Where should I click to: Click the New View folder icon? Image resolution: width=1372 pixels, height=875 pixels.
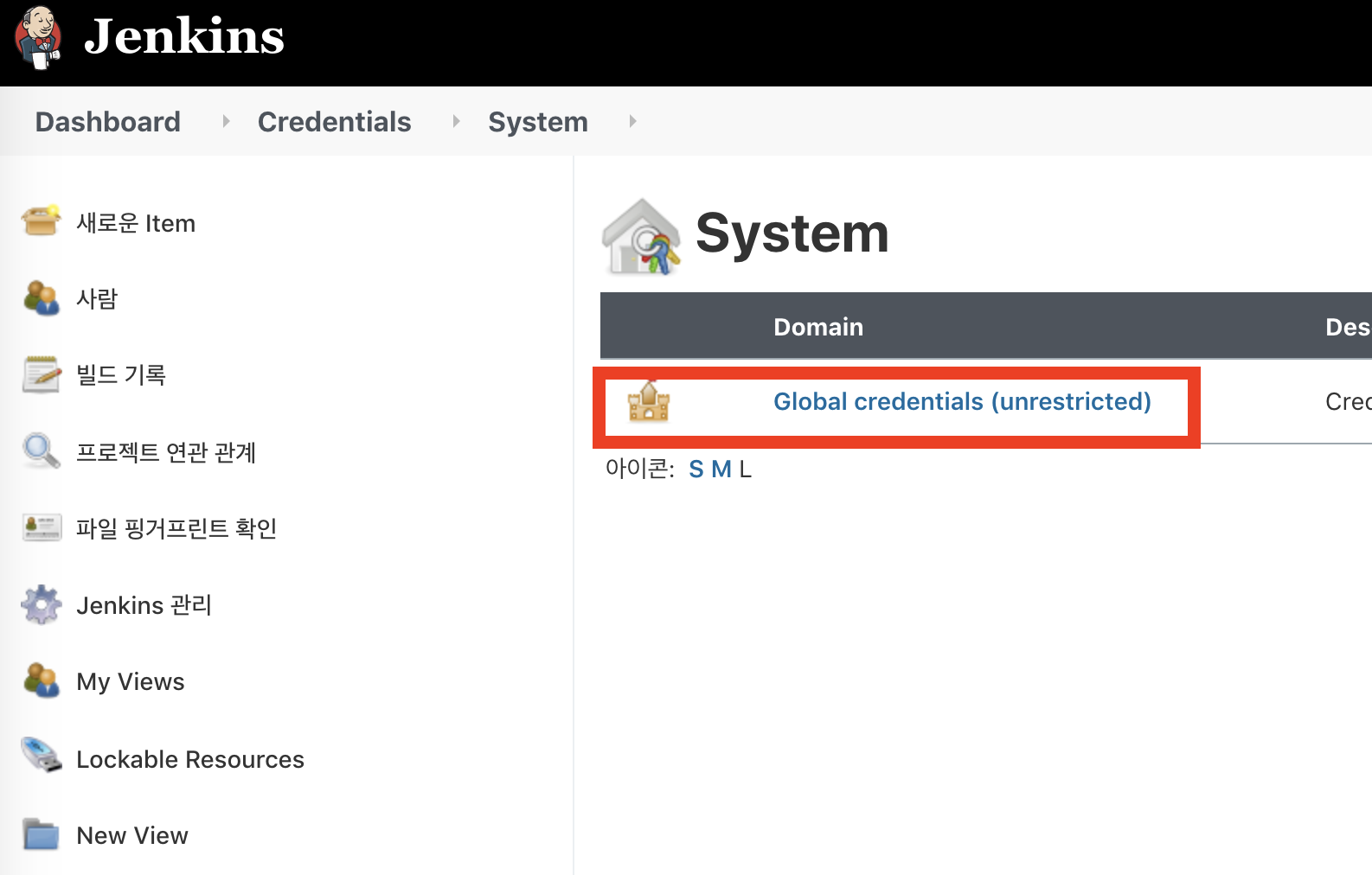pyautogui.click(x=41, y=834)
